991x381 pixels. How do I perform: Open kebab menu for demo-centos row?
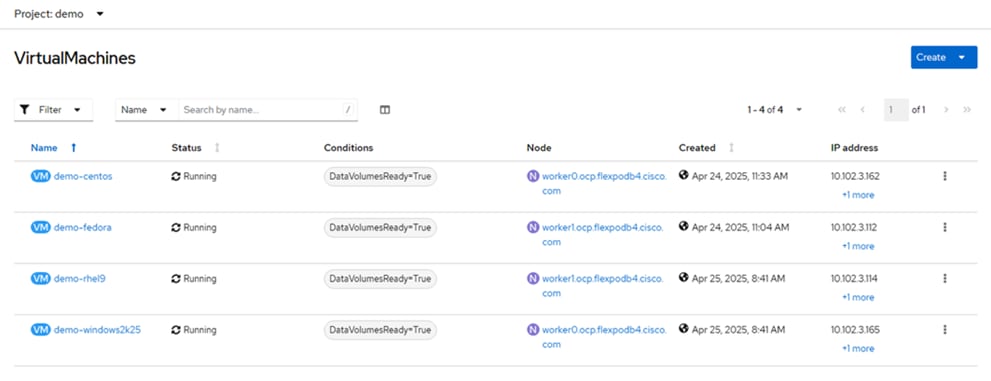[945, 176]
